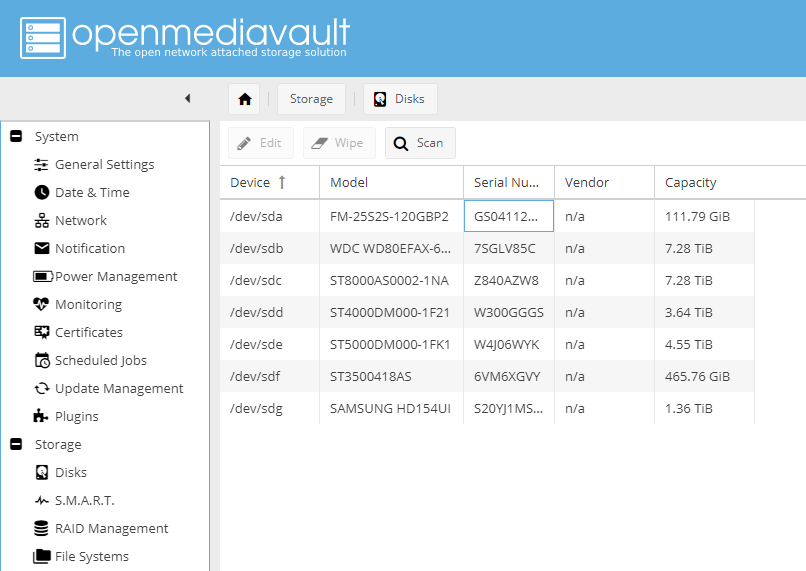Click model cell SAMSUNG HD154UI
The height and width of the screenshot is (571, 806).
coord(390,409)
